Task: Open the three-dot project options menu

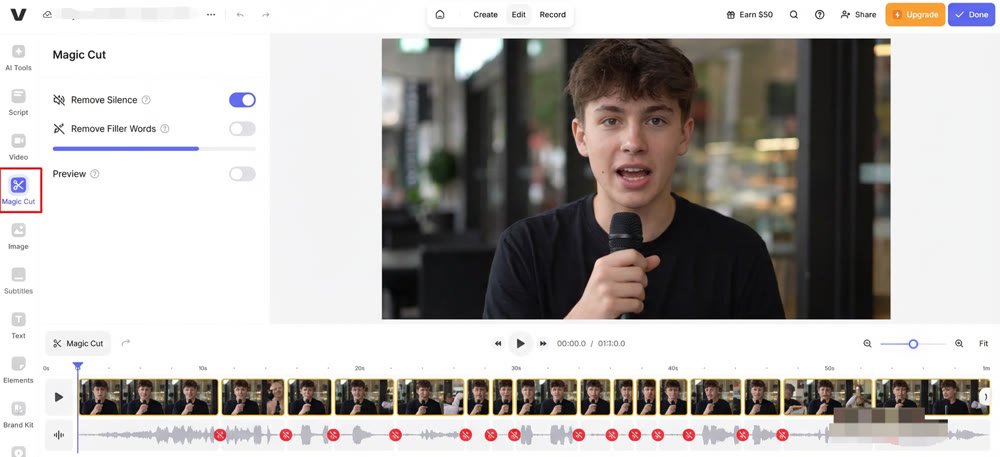Action: (211, 15)
